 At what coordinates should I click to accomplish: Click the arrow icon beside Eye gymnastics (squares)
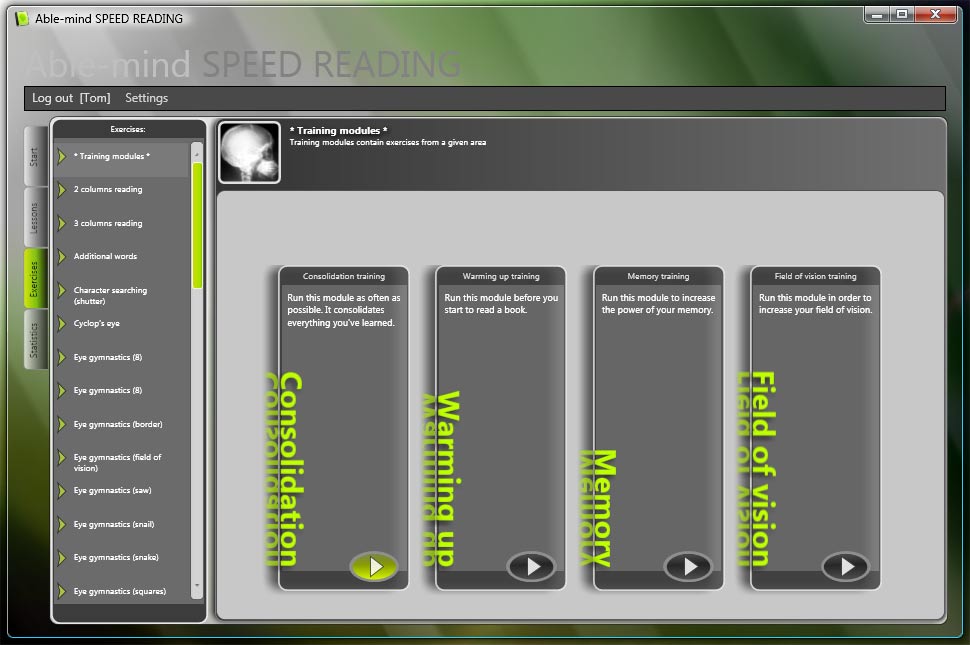[62, 591]
